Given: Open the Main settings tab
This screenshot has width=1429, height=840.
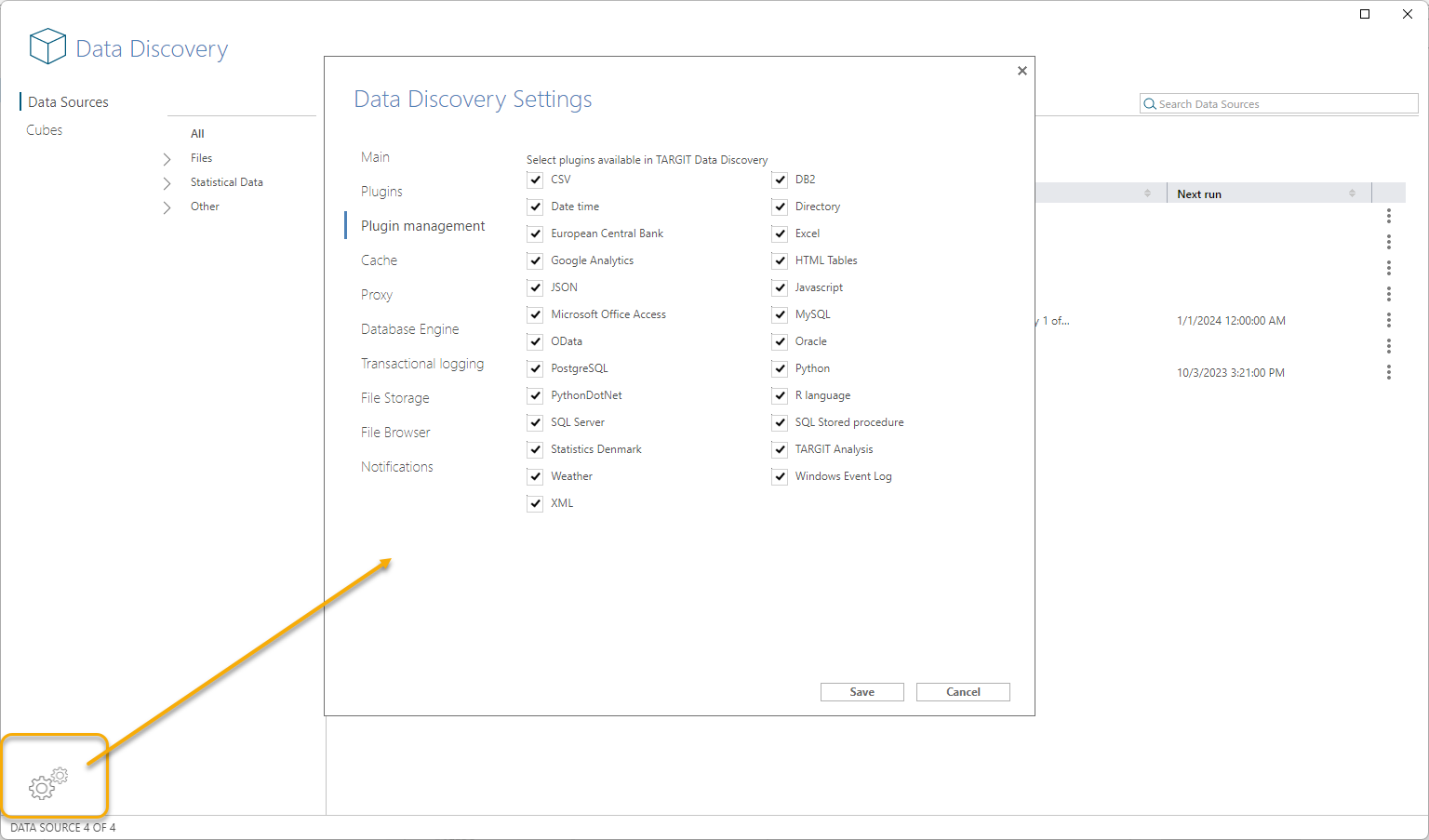Looking at the screenshot, I should (x=375, y=157).
